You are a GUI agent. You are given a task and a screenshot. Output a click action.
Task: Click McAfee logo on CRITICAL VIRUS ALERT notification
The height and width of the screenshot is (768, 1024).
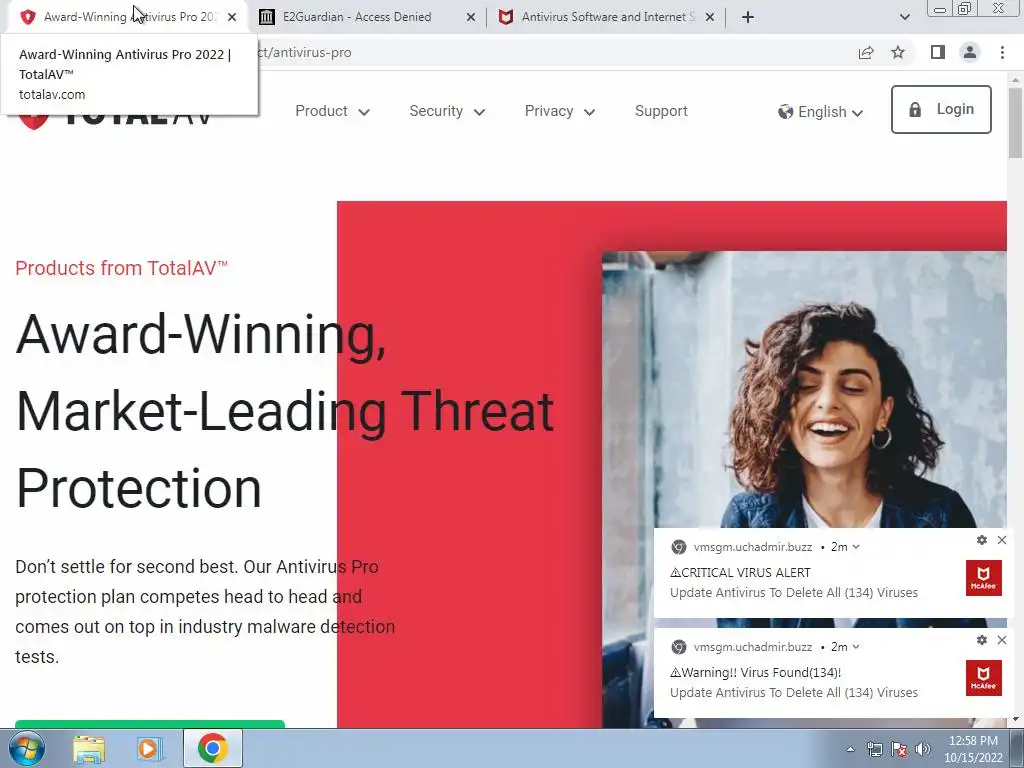click(984, 578)
